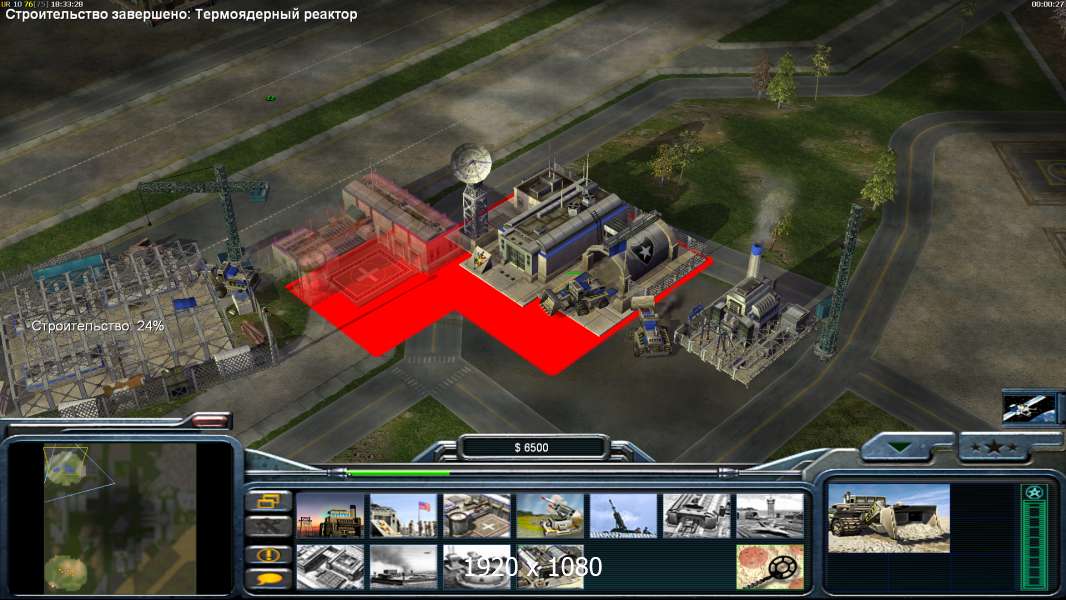Click the greyed Strategy Center build icon
This screenshot has width=1066, height=600.
(x=330, y=567)
